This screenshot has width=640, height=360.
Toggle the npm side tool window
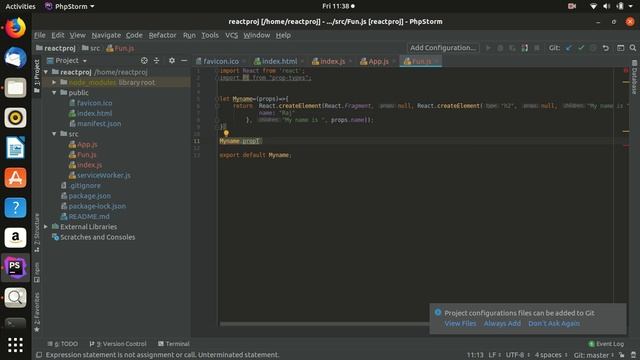click(x=37, y=272)
